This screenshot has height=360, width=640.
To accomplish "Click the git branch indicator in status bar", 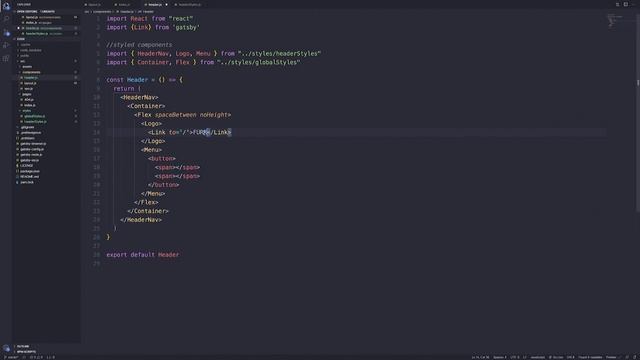I will click(x=11, y=357).
